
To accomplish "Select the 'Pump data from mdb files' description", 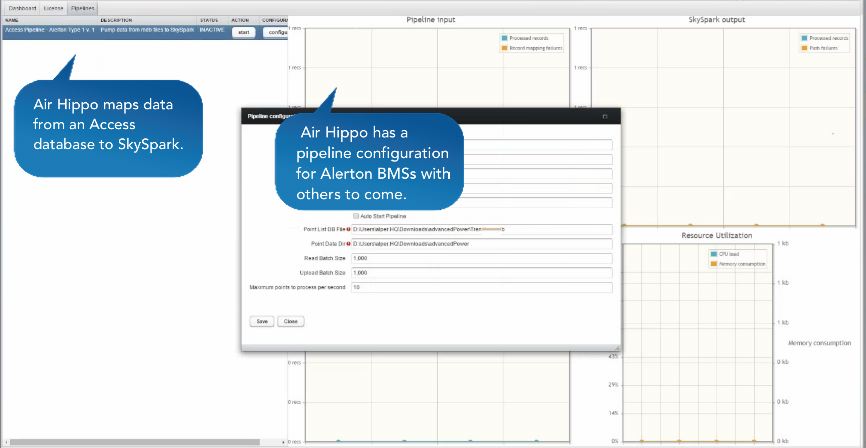I will coord(147,30).
